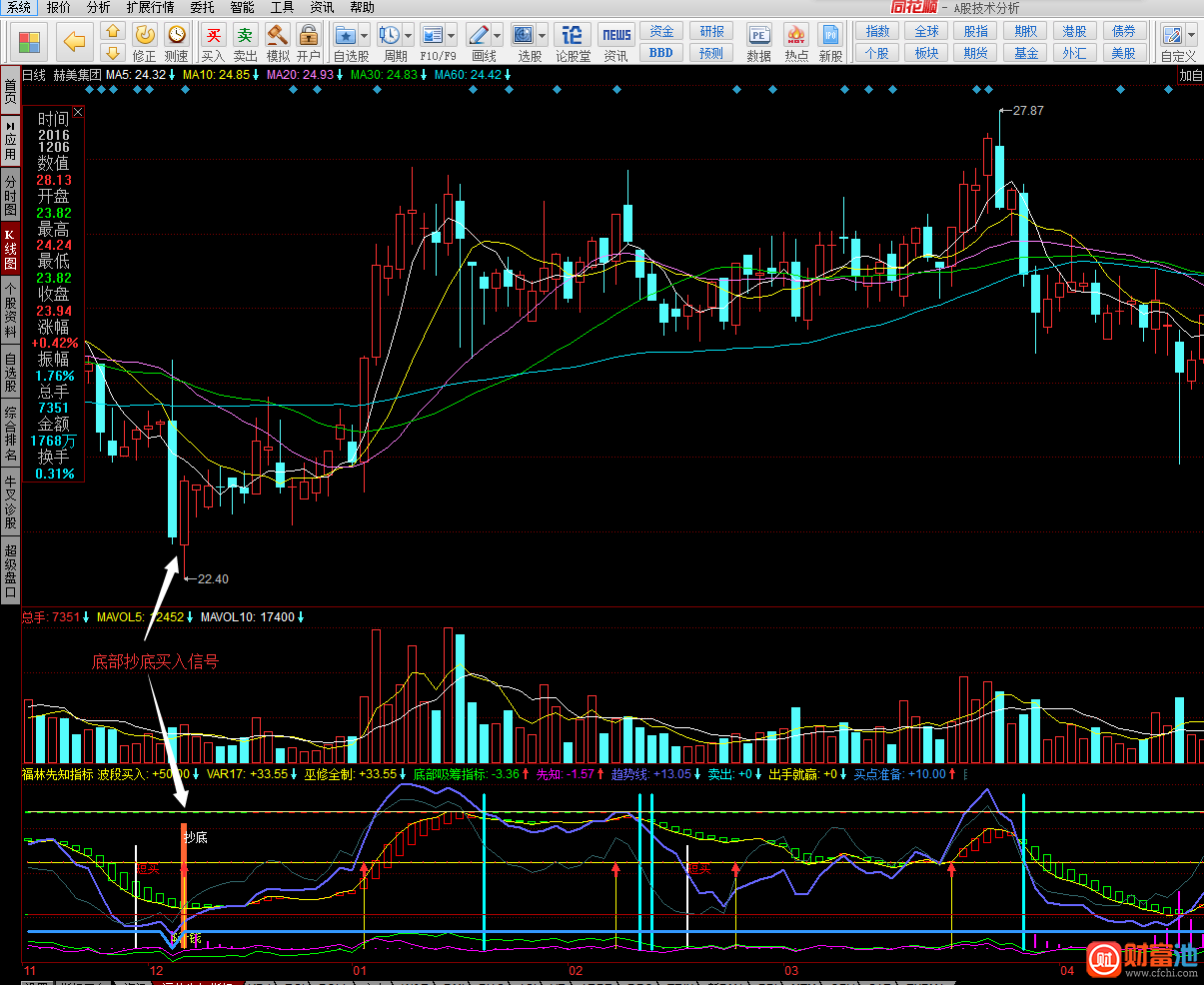Switch to the 个股资料 side tab
The width and height of the screenshot is (1204, 985).
tap(10, 310)
